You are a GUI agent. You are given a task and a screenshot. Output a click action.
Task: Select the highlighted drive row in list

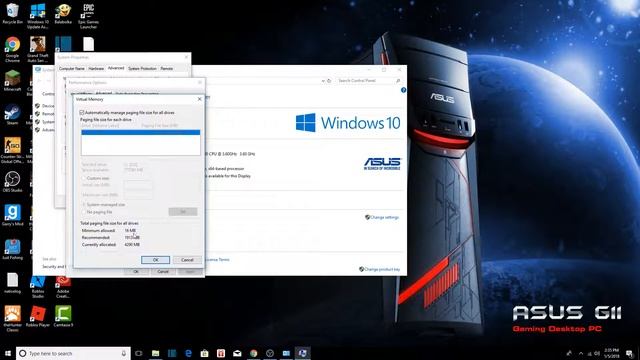(140, 132)
